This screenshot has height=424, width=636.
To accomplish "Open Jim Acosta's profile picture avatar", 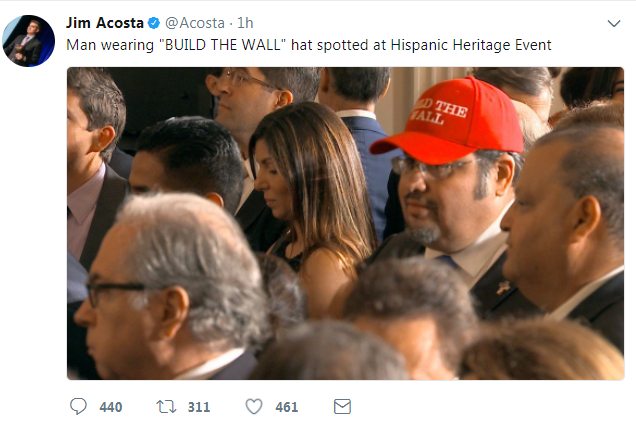I will tap(28, 41).
